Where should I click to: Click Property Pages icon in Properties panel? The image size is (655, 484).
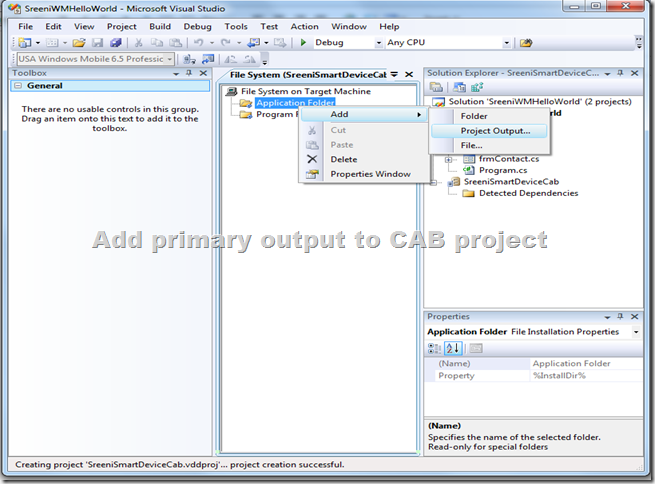point(476,348)
